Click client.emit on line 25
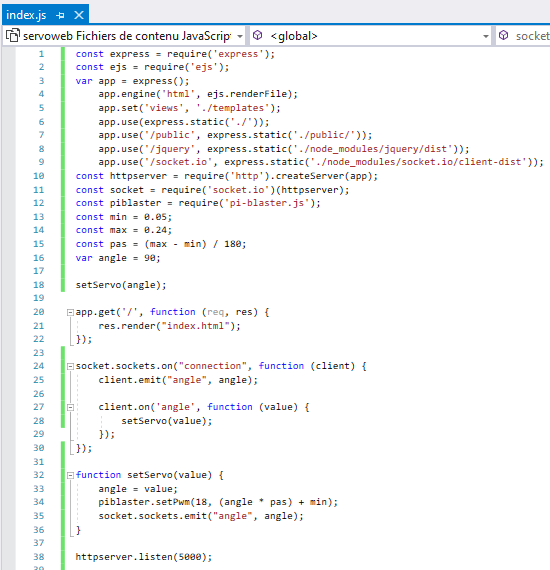 click(129, 380)
